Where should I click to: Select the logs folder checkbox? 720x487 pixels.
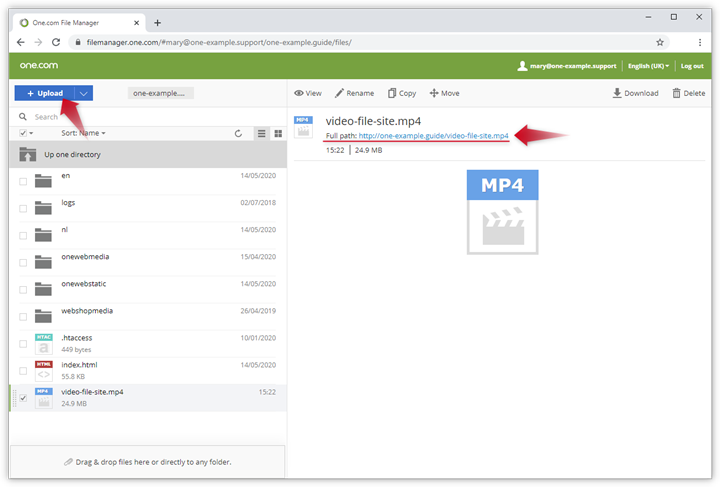(x=23, y=208)
